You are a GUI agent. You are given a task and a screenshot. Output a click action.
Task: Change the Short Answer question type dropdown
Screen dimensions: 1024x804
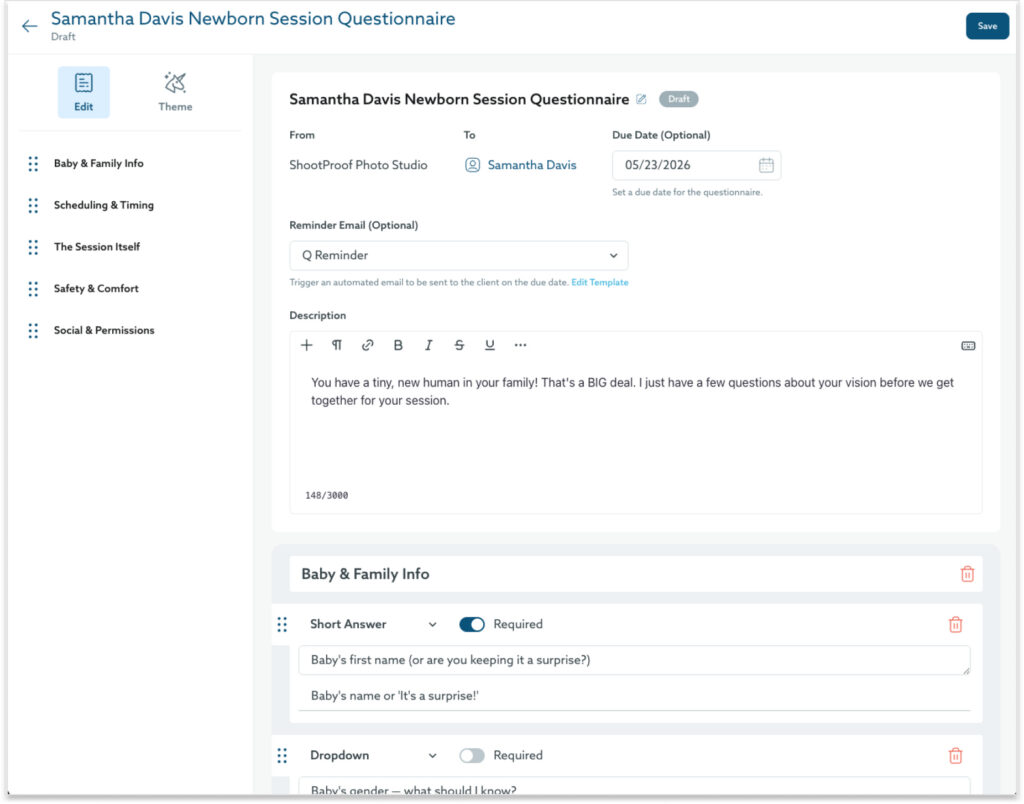373,624
